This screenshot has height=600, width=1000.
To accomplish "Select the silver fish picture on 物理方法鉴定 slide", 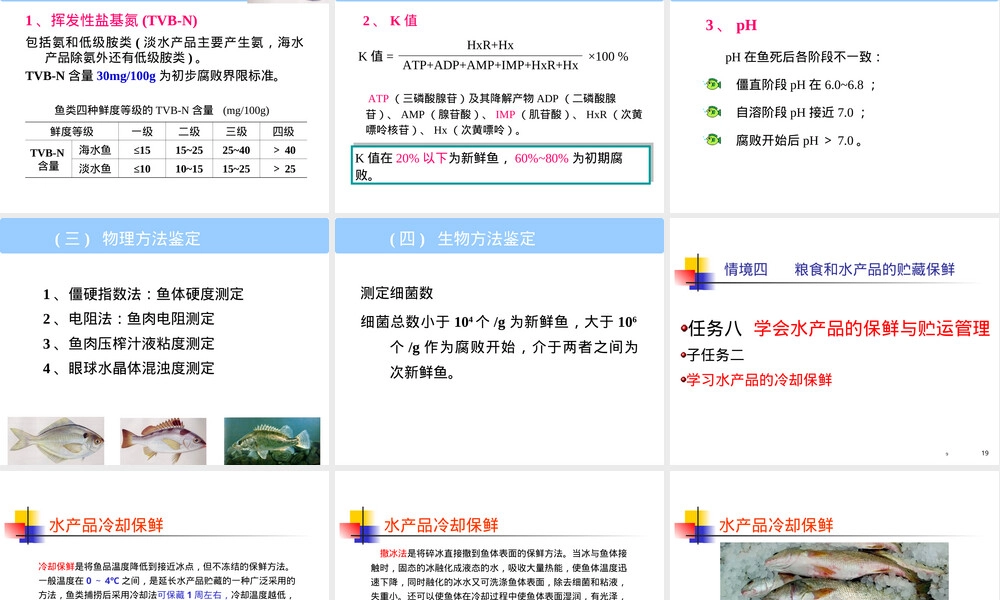I will [x=56, y=441].
